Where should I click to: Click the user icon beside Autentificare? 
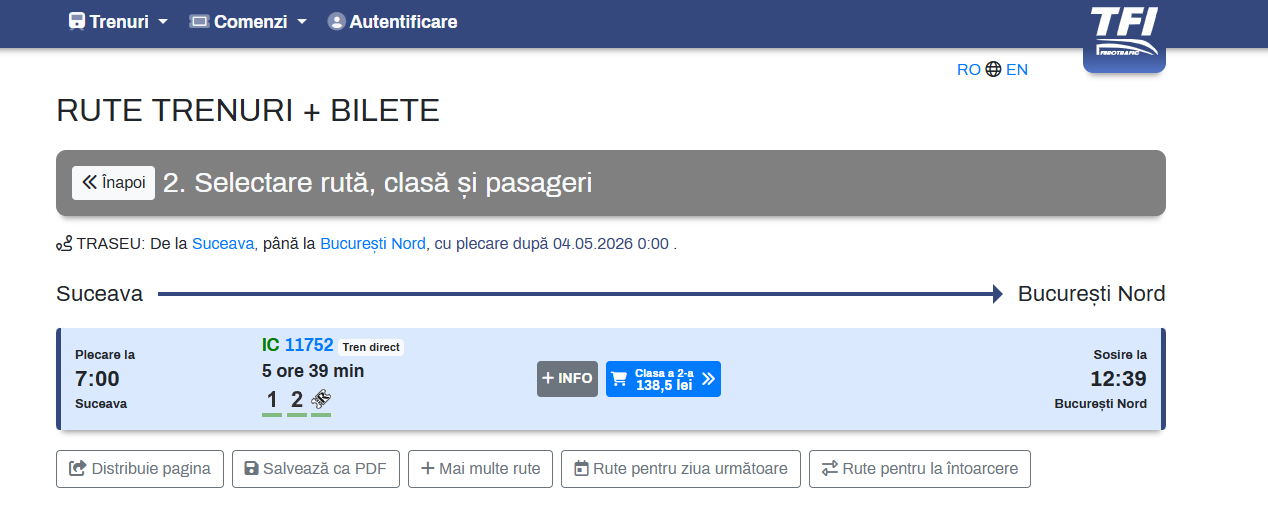pyautogui.click(x=336, y=21)
